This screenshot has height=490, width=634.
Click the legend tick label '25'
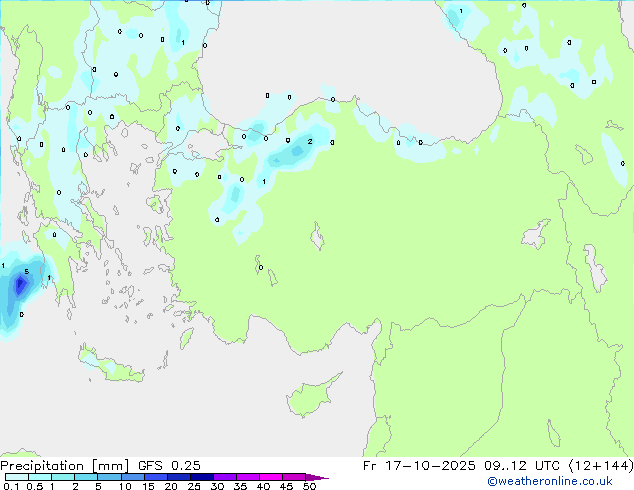click(x=194, y=486)
